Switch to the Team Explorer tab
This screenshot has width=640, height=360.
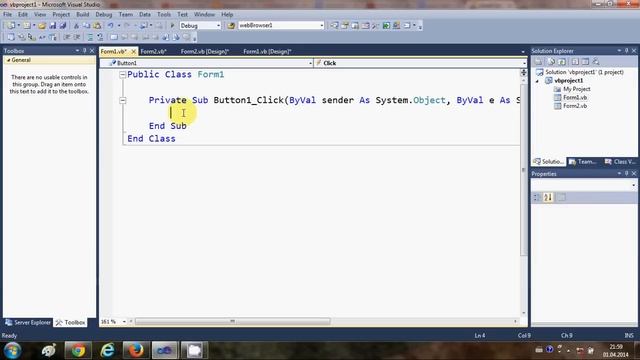tap(583, 162)
